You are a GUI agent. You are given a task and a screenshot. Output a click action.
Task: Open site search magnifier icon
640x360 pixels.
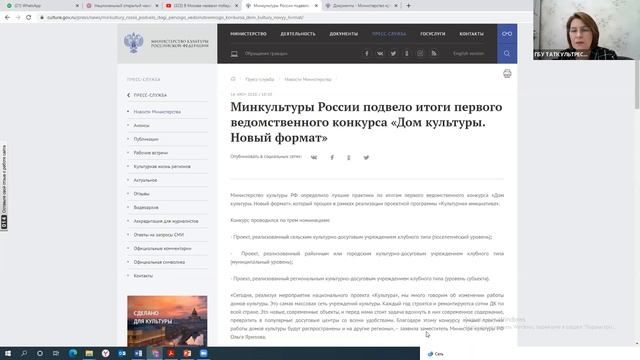coord(507,53)
